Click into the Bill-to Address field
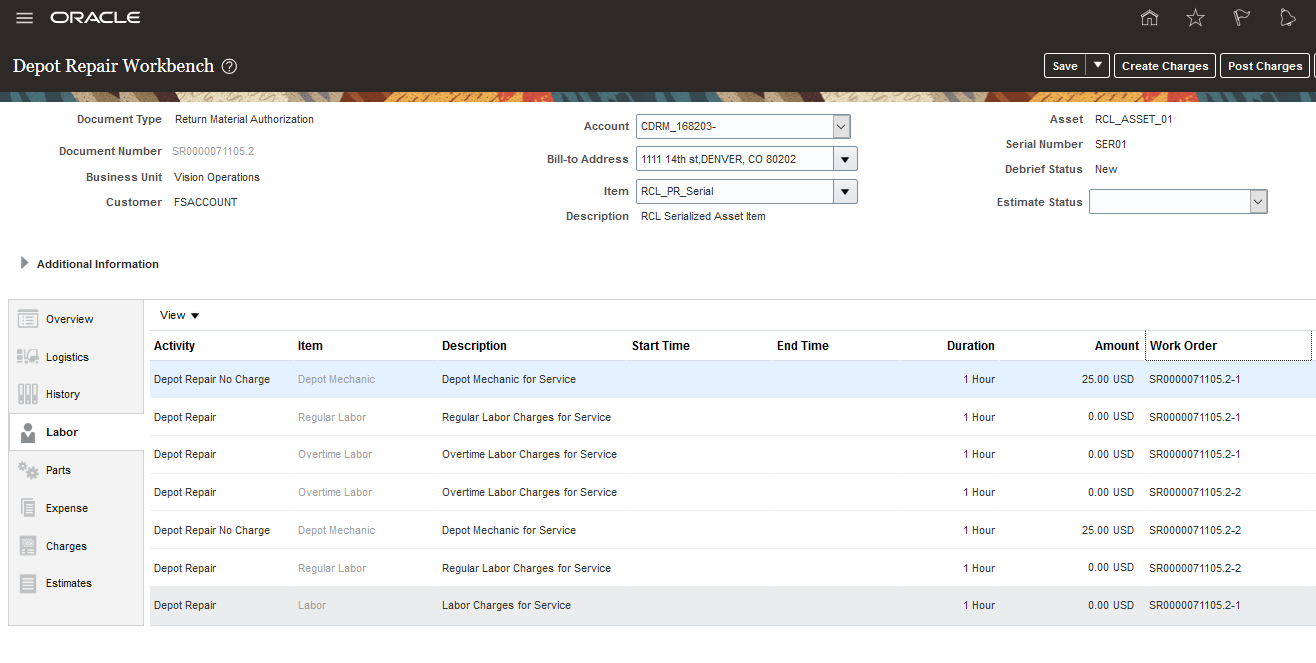This screenshot has width=1316, height=663. coord(734,159)
